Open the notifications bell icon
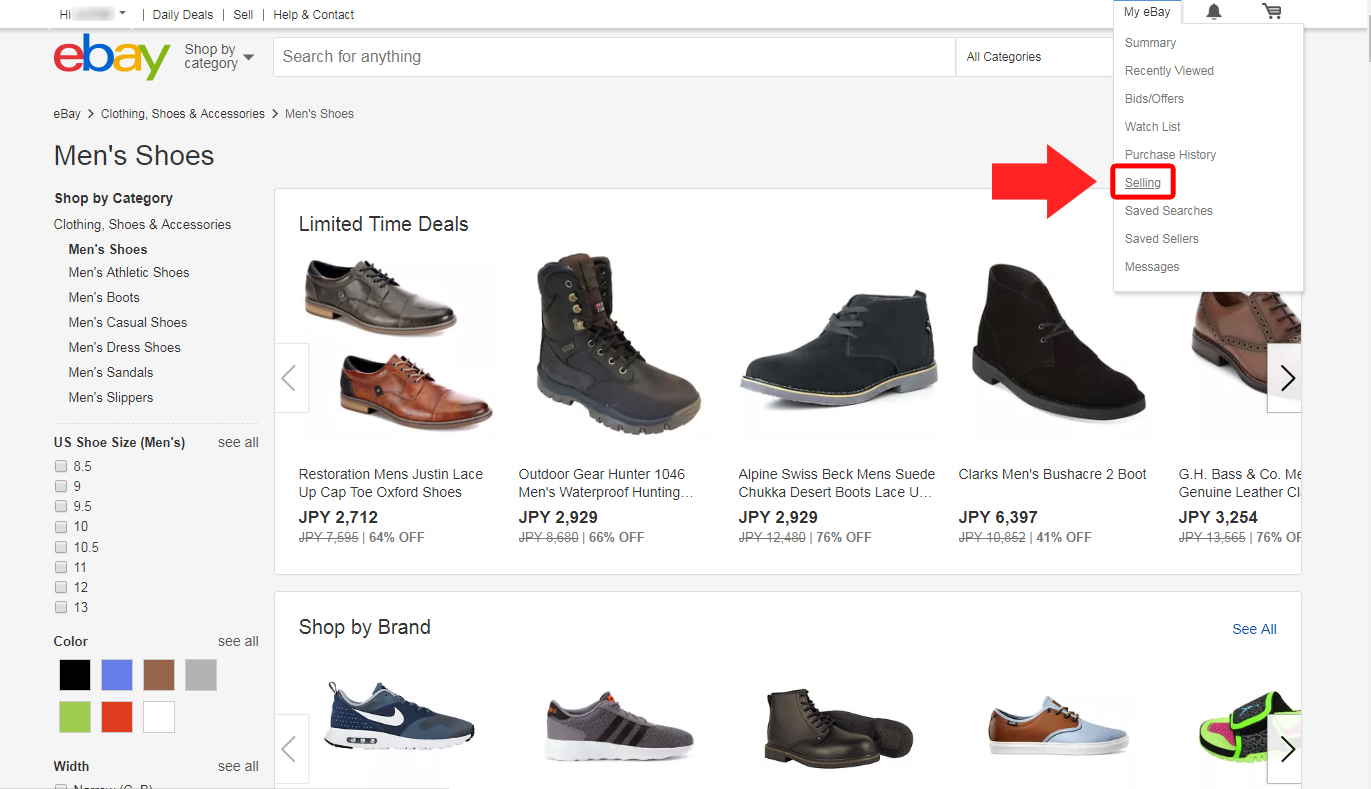 (1214, 12)
